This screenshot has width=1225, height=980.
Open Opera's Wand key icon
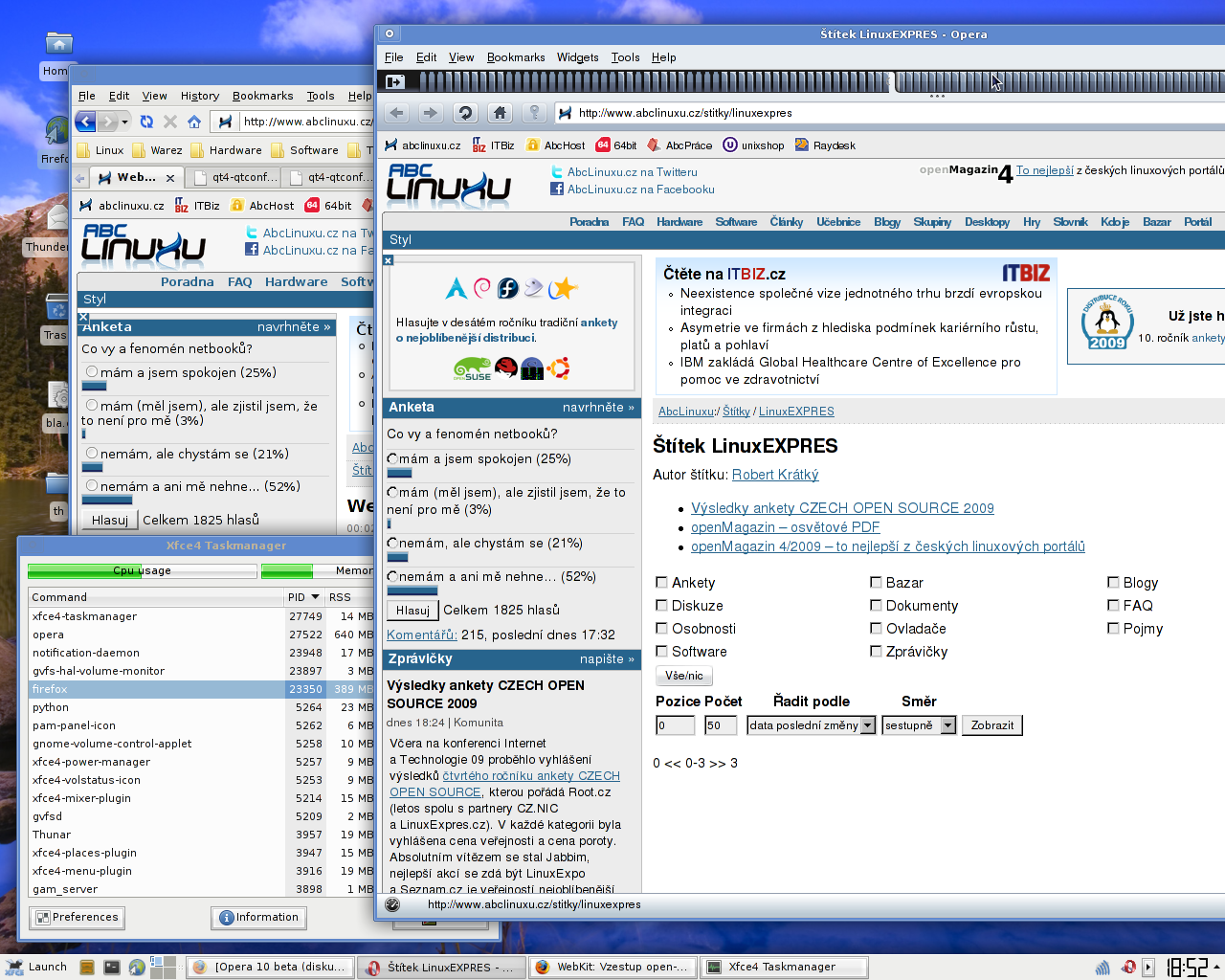[x=534, y=113]
